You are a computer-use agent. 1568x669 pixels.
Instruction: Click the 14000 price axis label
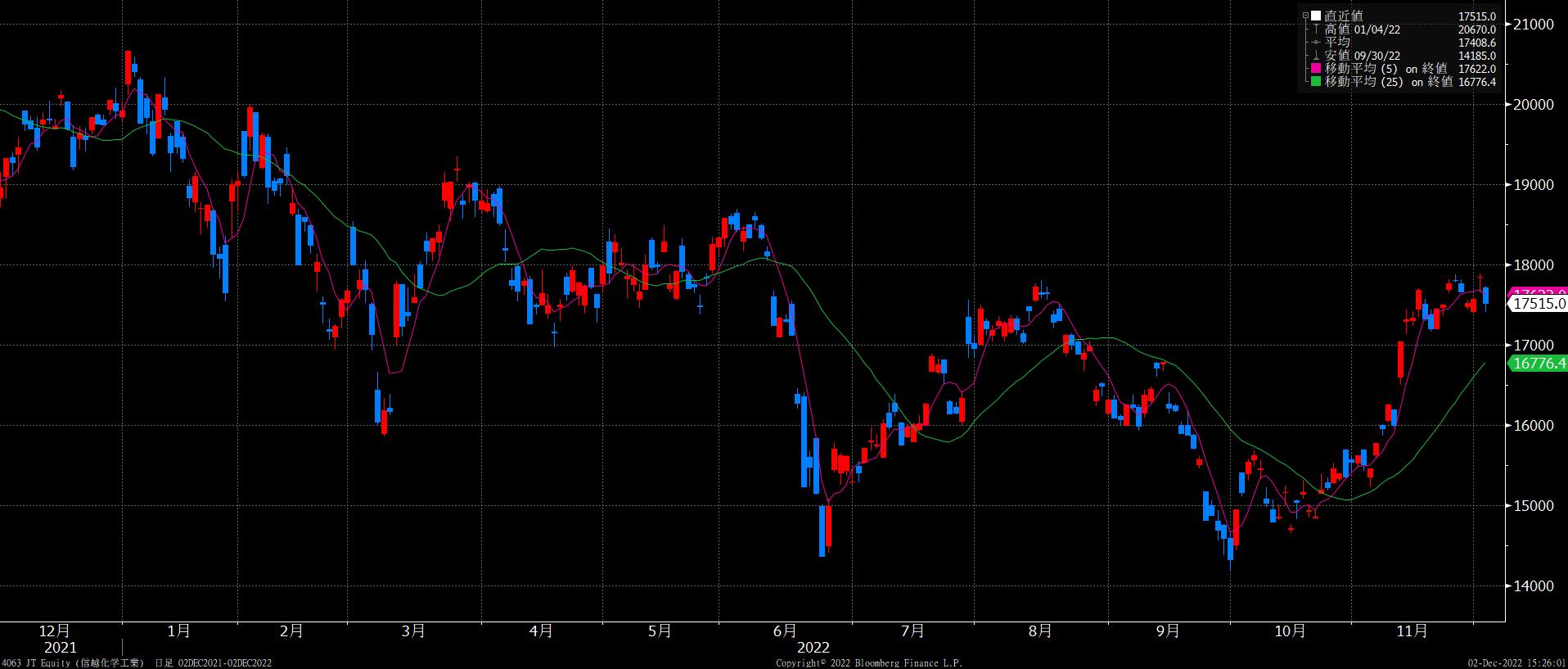click(x=1534, y=586)
